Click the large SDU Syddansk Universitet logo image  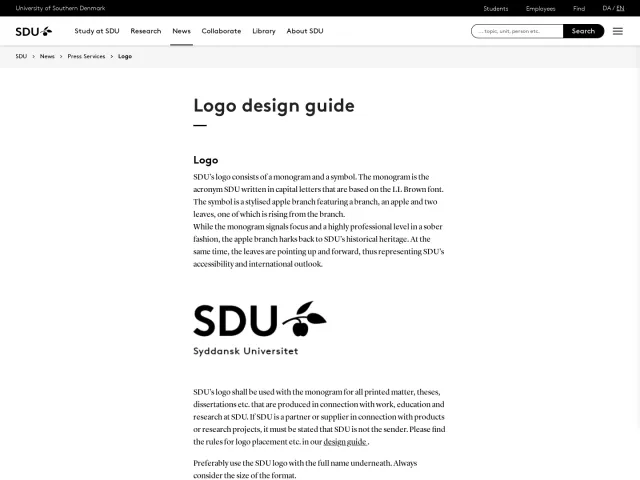(260, 329)
